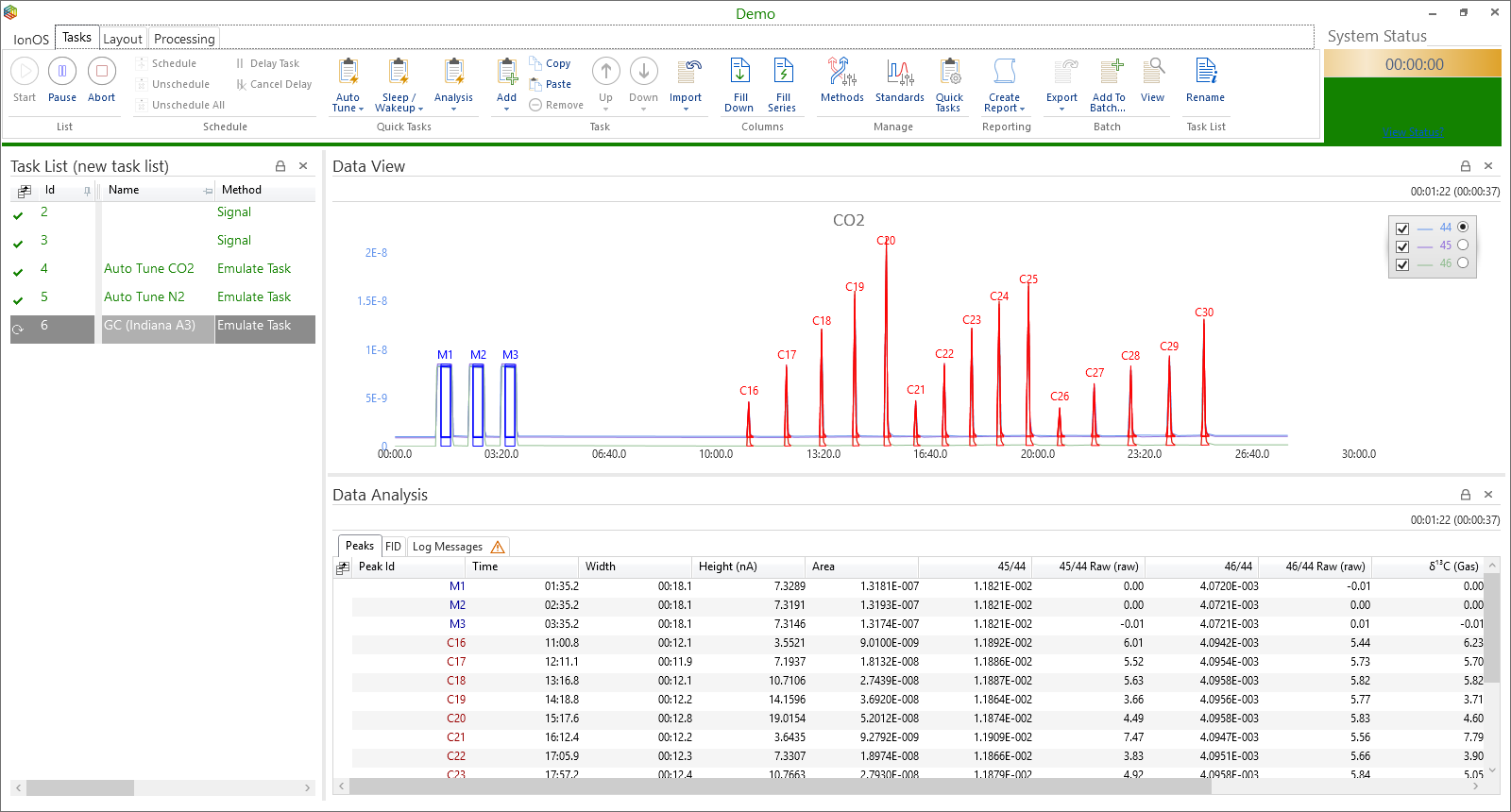Viewport: 1511px width, 812px height.
Task: Open the Create Report dropdown
Action: click(1005, 109)
